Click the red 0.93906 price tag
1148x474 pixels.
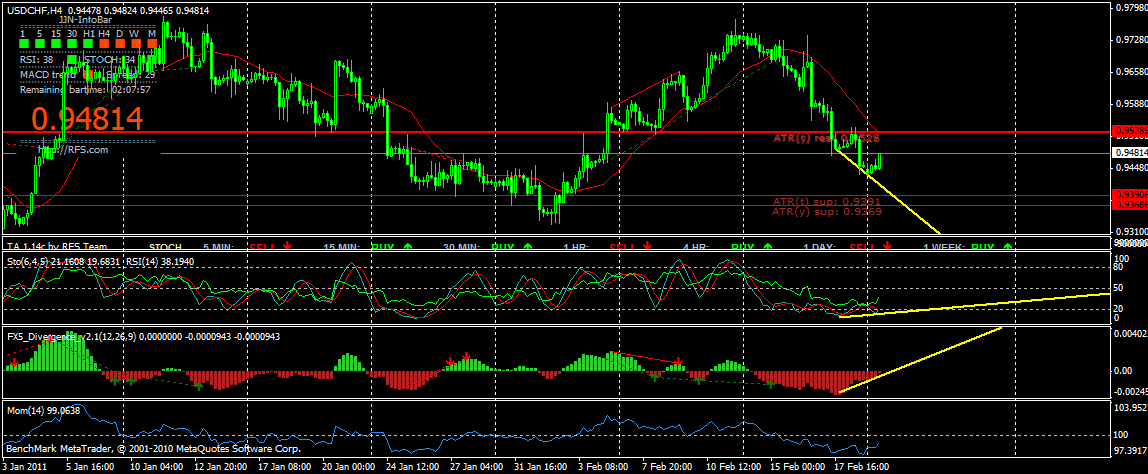1128,194
